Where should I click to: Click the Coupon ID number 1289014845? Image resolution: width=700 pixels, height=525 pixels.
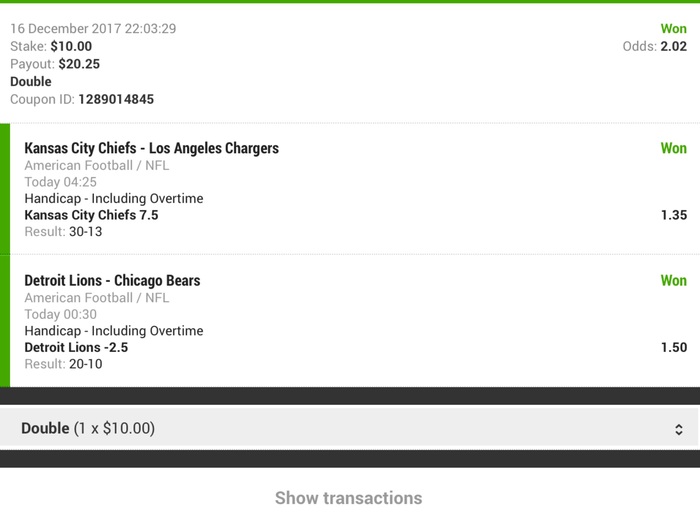[116, 100]
